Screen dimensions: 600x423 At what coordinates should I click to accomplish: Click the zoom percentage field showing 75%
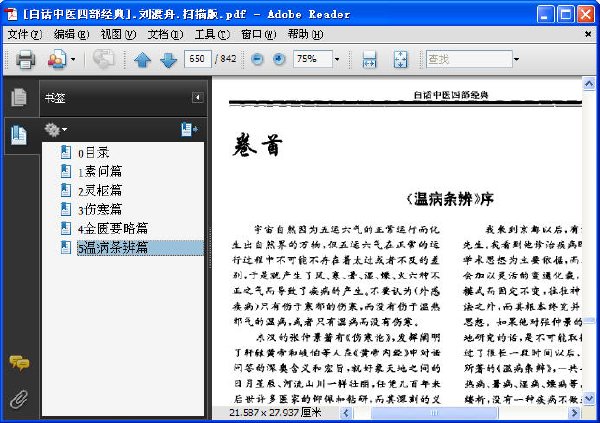coord(313,59)
